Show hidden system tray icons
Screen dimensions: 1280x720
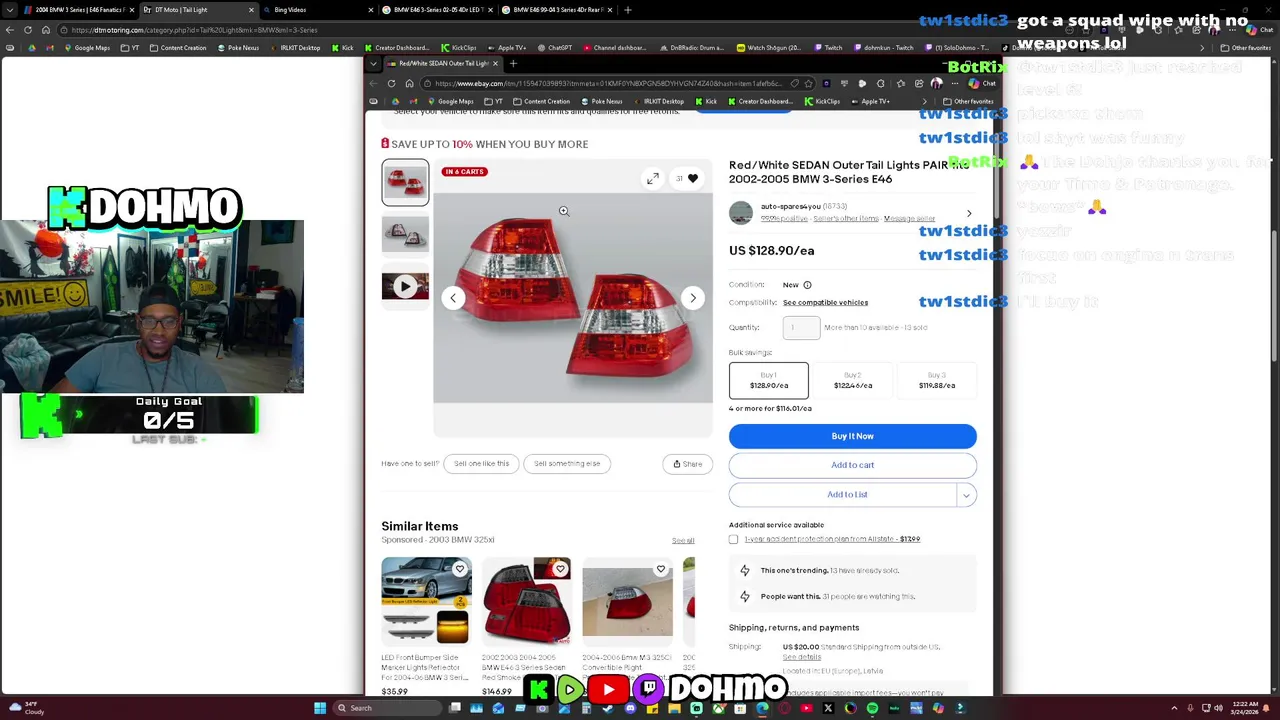[x=1175, y=708]
